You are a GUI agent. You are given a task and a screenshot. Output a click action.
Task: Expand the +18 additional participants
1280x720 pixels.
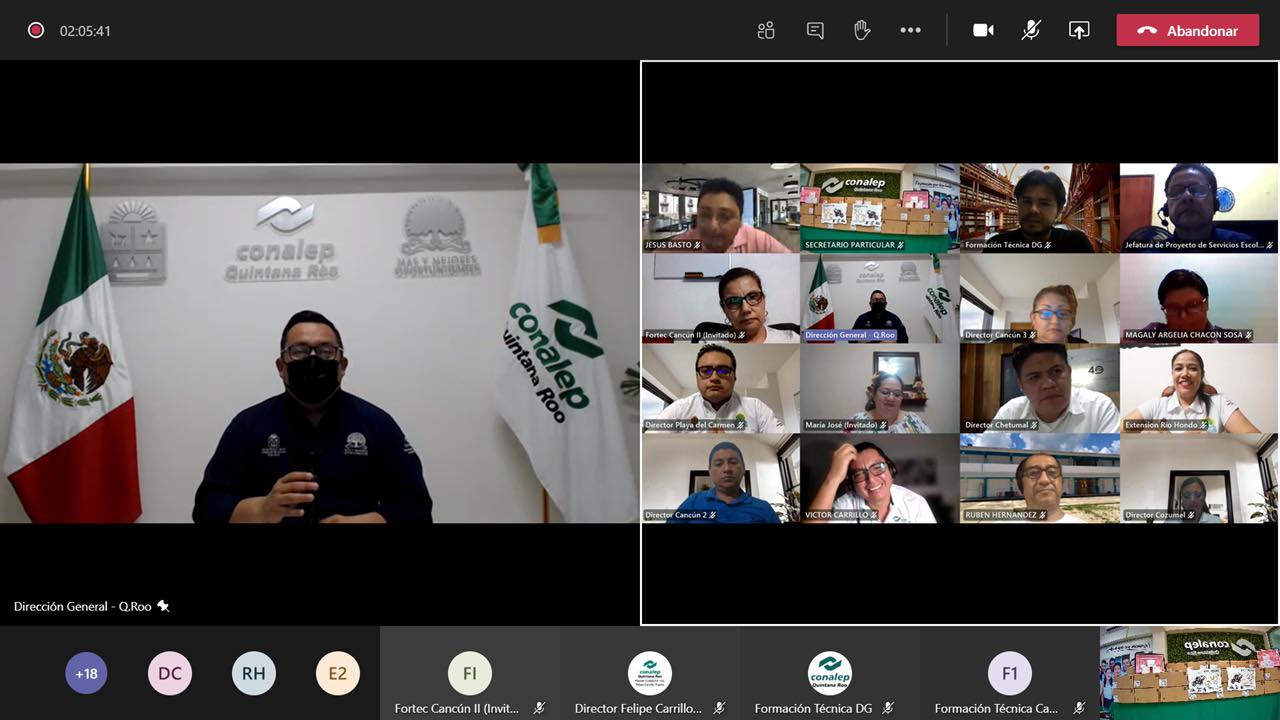click(x=86, y=673)
